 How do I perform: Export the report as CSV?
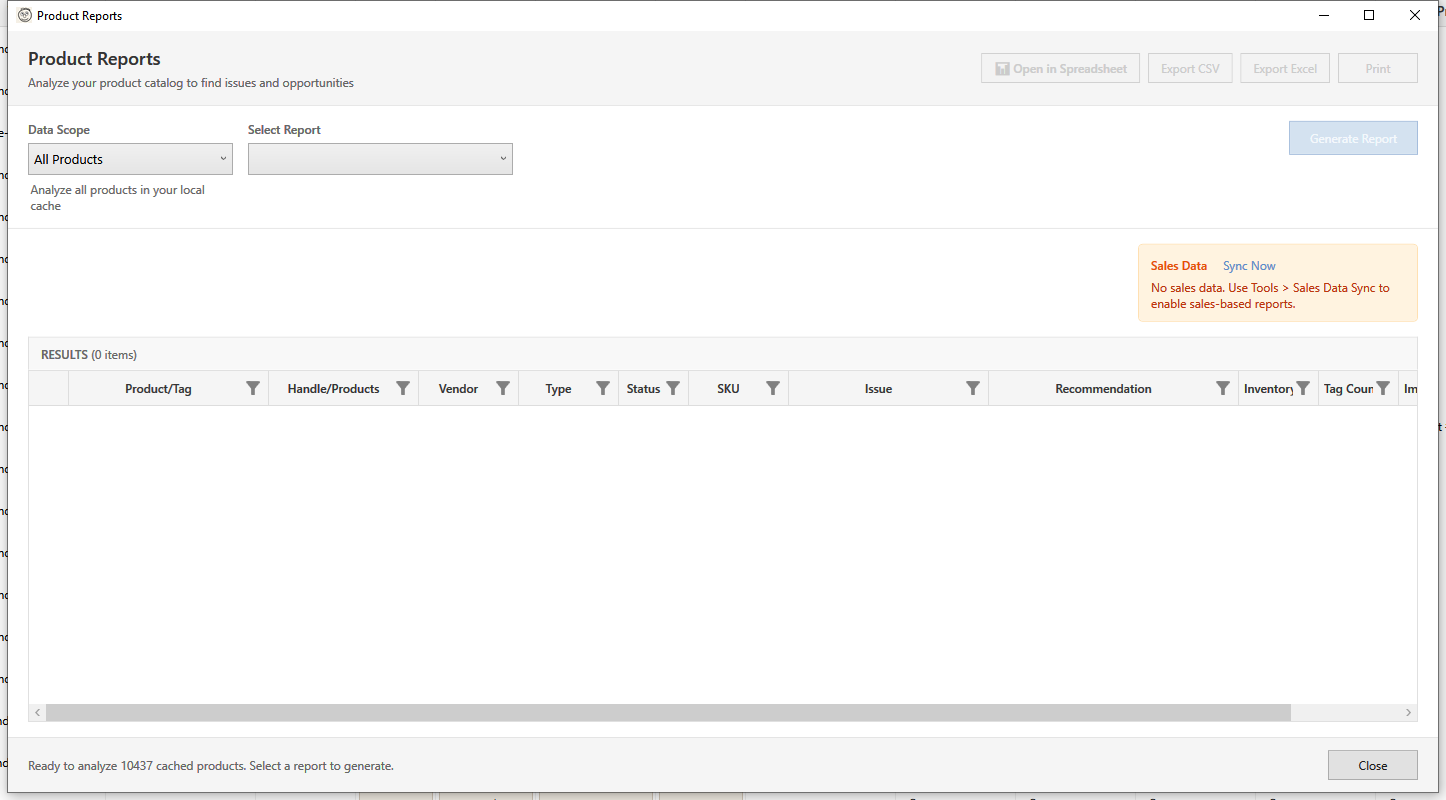coord(1190,68)
